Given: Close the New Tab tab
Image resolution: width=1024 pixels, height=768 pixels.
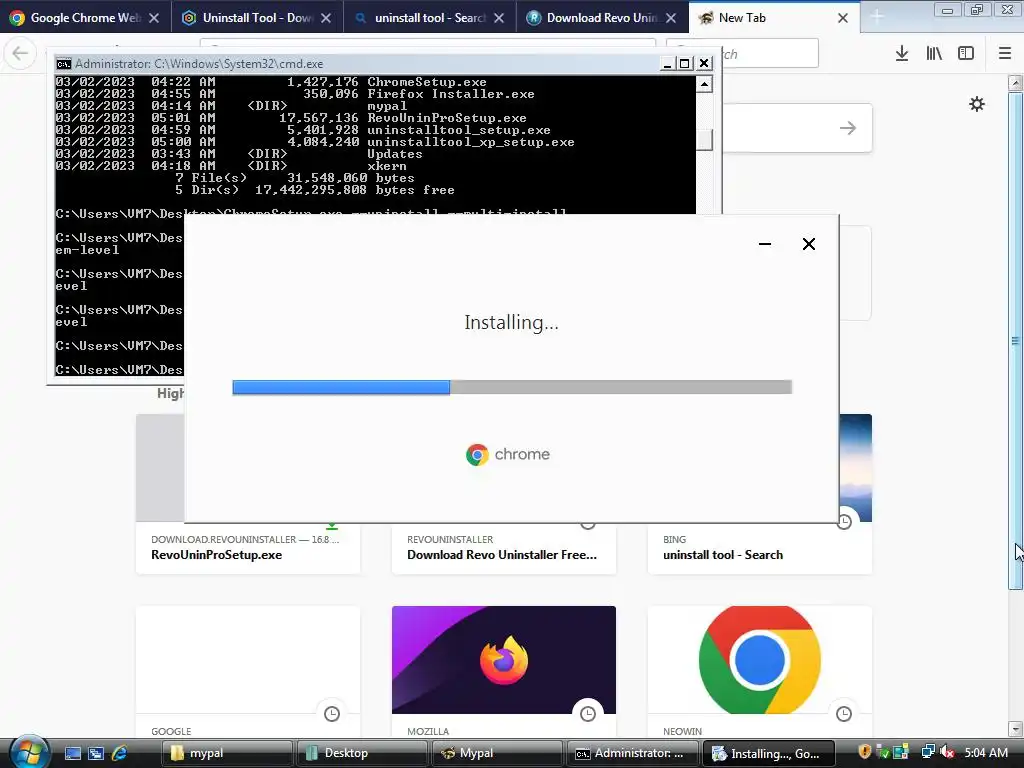Looking at the screenshot, I should (843, 18).
